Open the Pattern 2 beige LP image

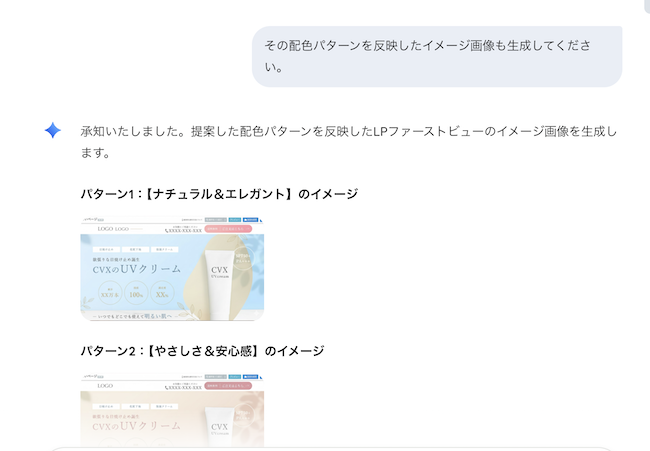pyautogui.click(x=172, y=410)
